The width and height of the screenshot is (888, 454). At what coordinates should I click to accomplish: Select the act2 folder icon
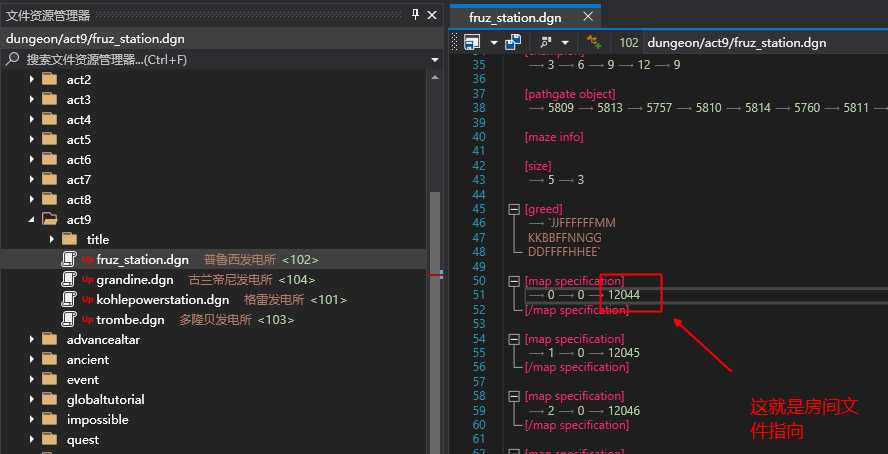[x=50, y=79]
